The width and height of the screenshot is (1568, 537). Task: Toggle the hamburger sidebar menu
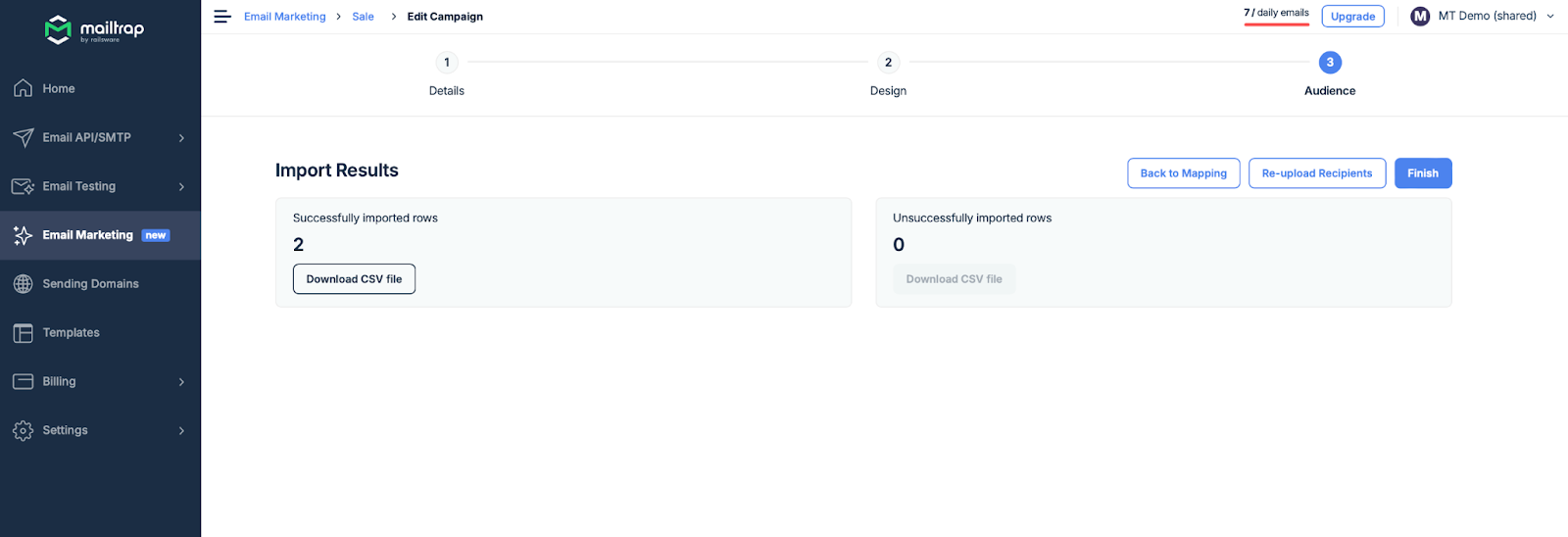(222, 17)
